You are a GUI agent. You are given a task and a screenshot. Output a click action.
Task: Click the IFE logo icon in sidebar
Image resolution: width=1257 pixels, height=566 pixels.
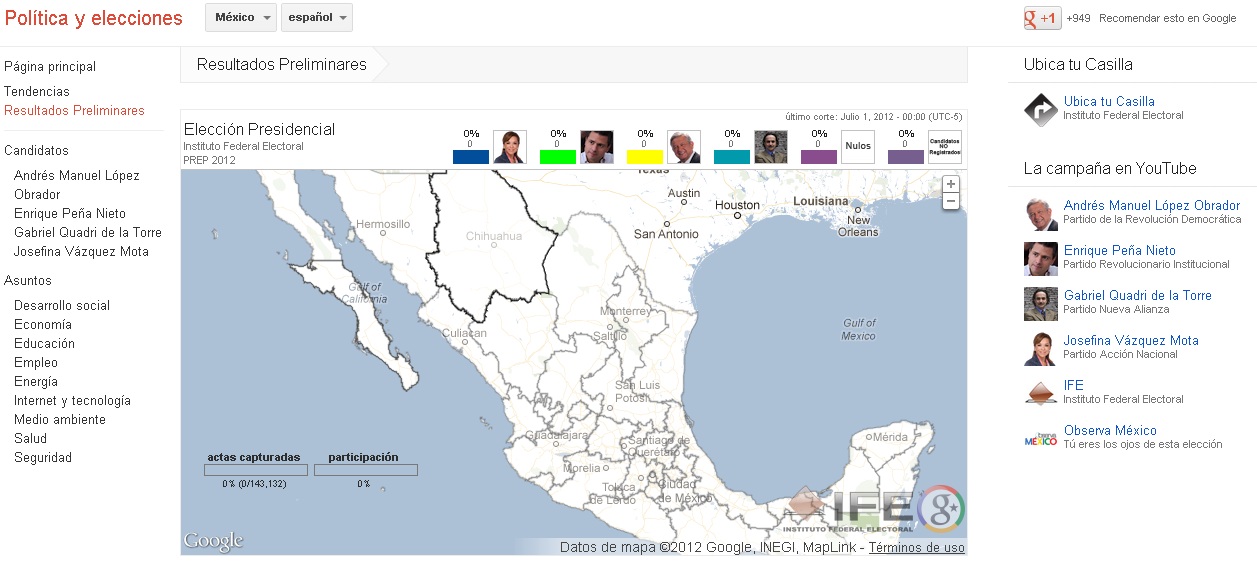(x=1041, y=393)
